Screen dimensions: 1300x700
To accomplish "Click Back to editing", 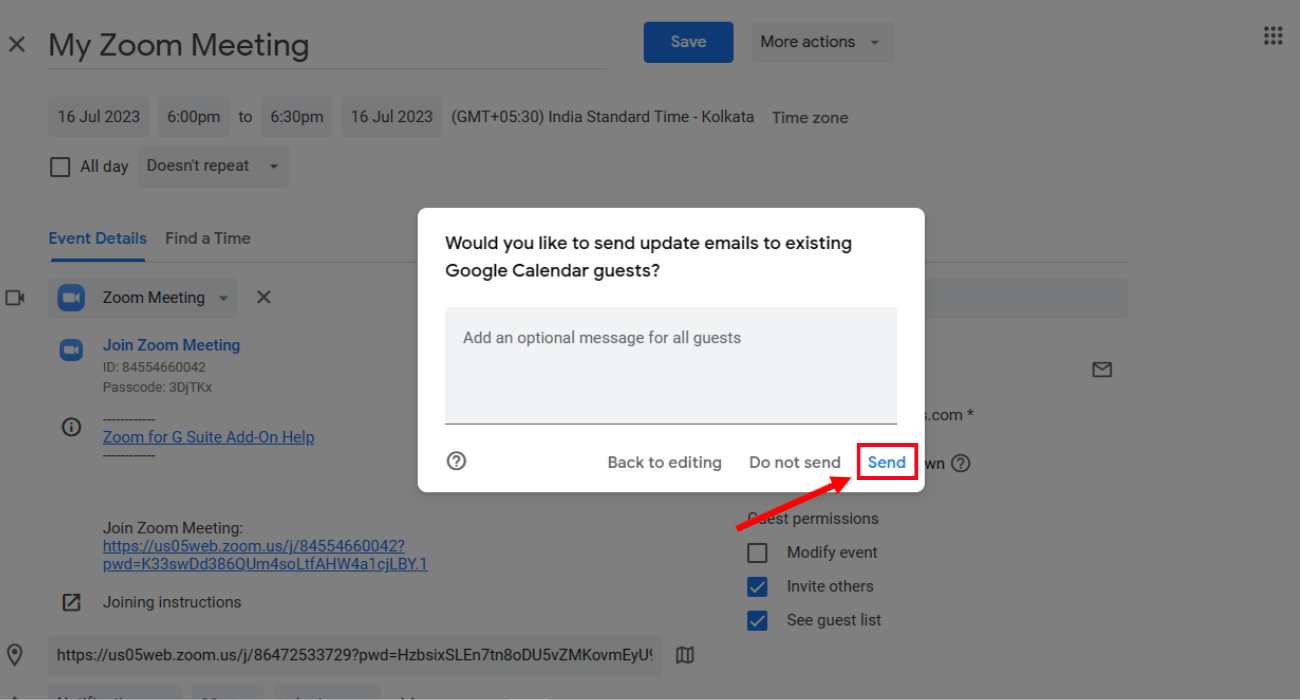I will tap(664, 462).
